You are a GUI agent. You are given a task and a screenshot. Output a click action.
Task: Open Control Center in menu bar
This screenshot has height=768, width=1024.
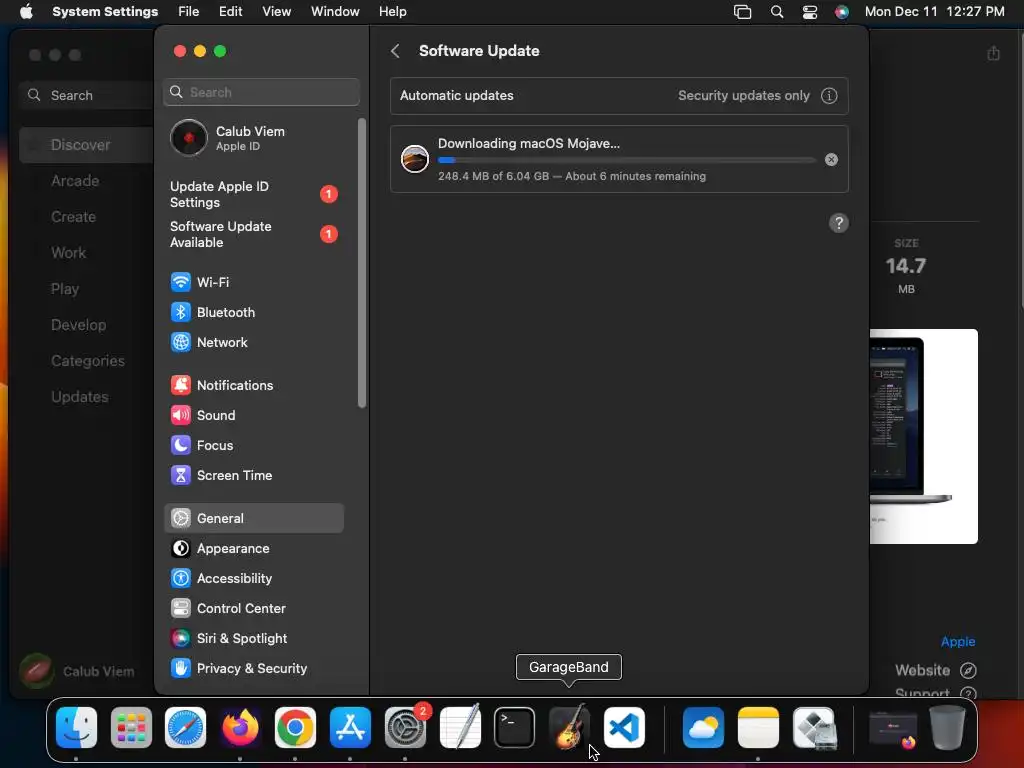tap(810, 12)
